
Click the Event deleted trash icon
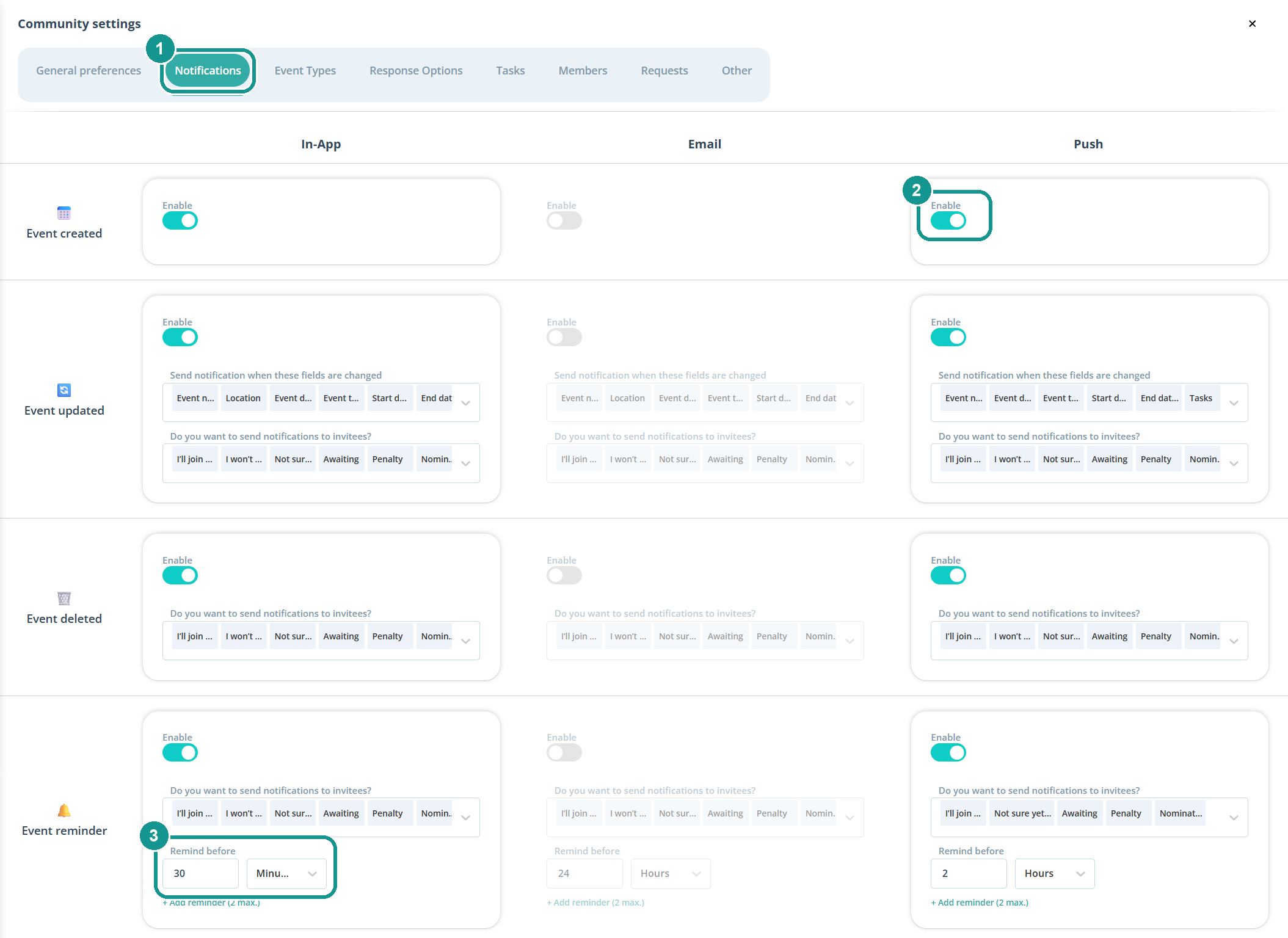pyautogui.click(x=64, y=598)
